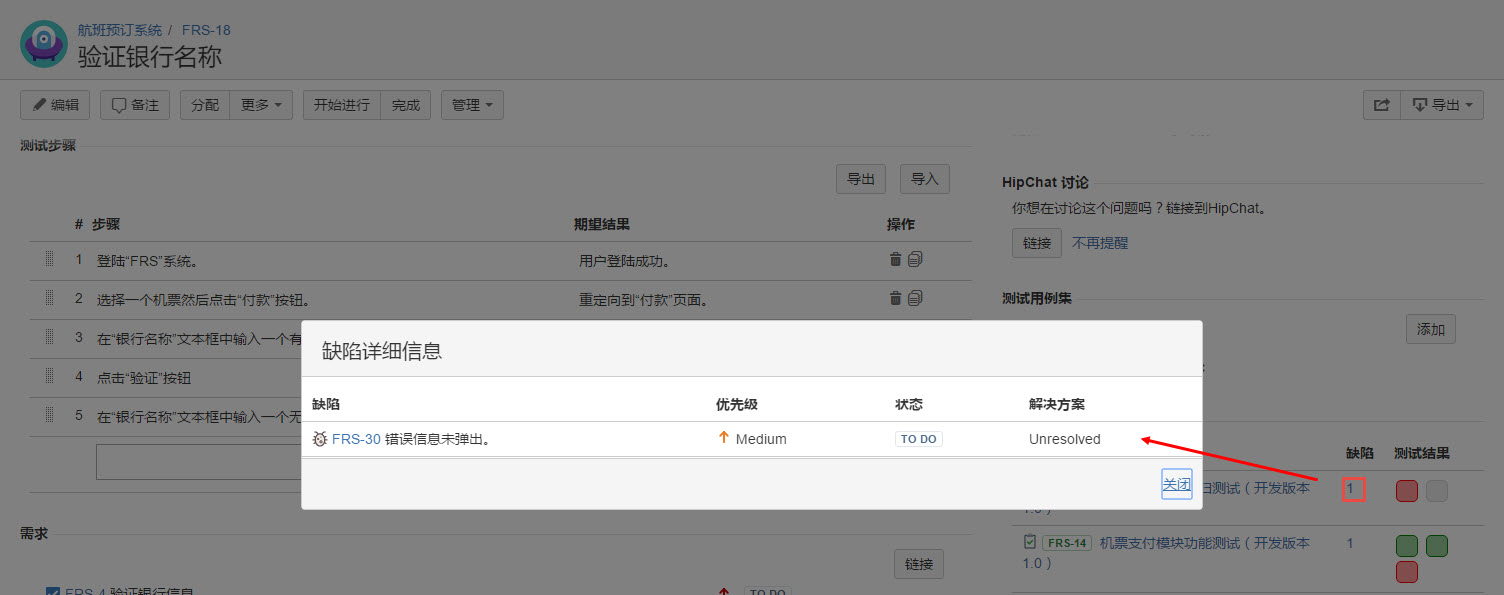Click defect count 1 in the FRS-14 row
This screenshot has height=595, width=1504.
(1350, 543)
